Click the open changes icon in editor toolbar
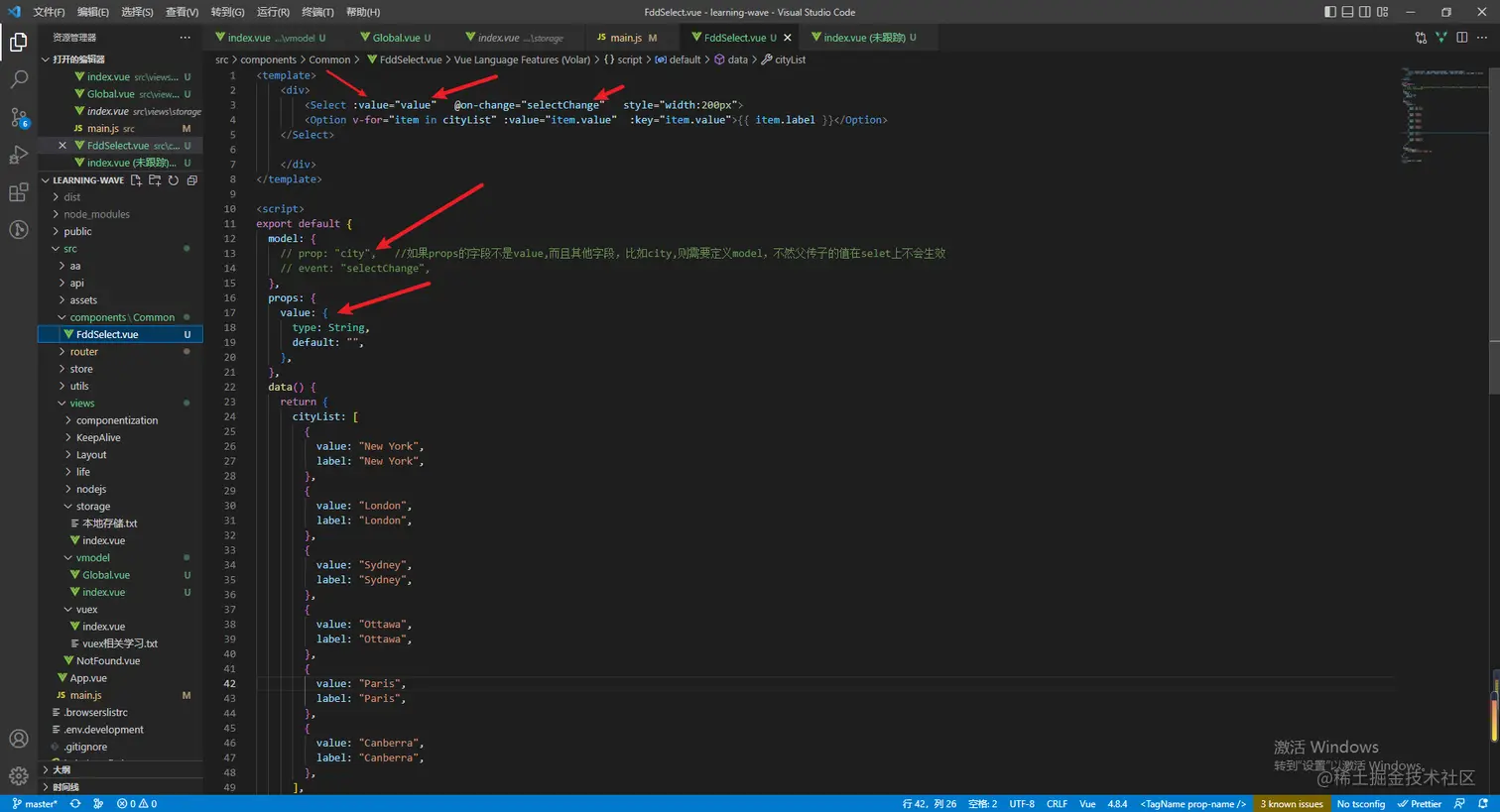 pos(1421,38)
